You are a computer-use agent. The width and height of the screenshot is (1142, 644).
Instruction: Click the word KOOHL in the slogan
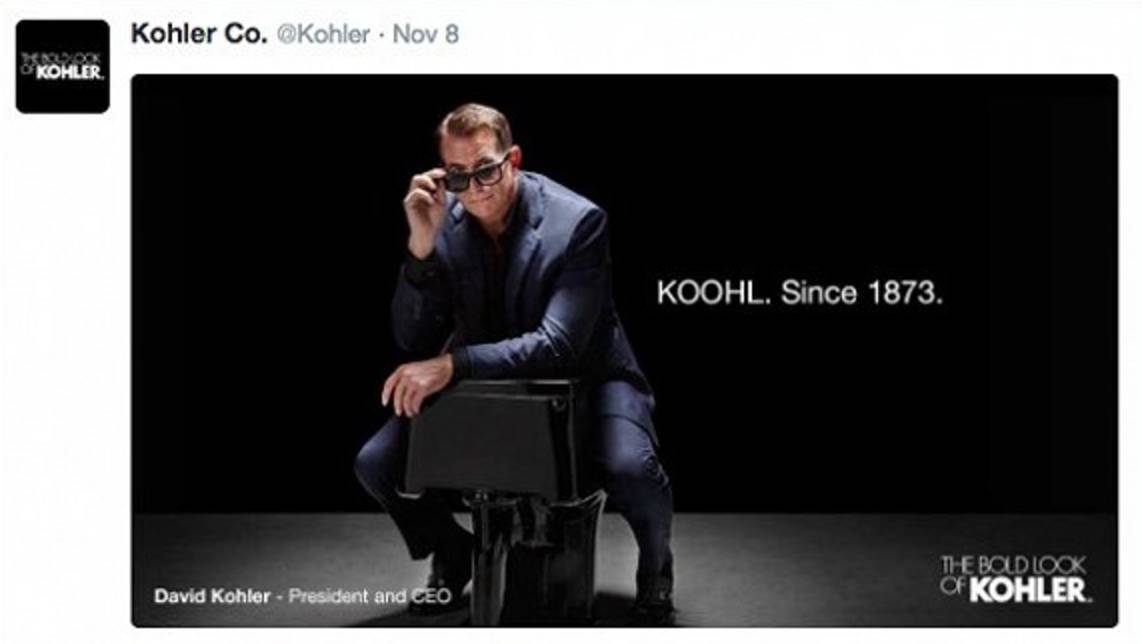(710, 293)
